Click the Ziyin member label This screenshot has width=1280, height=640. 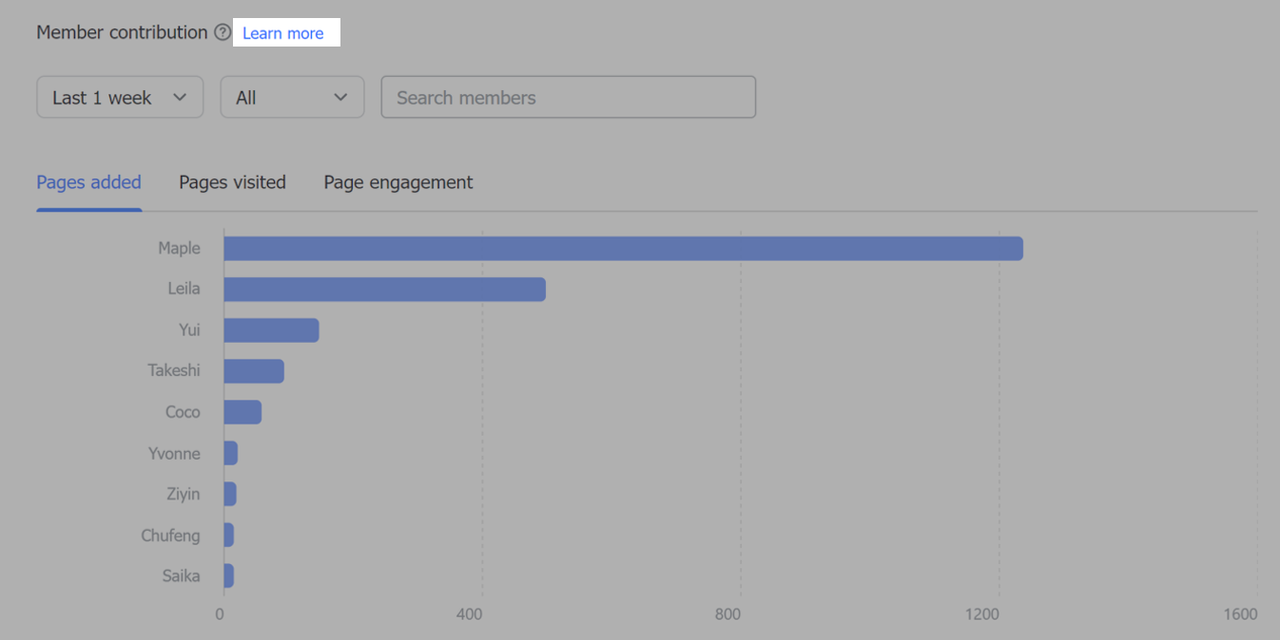click(183, 494)
